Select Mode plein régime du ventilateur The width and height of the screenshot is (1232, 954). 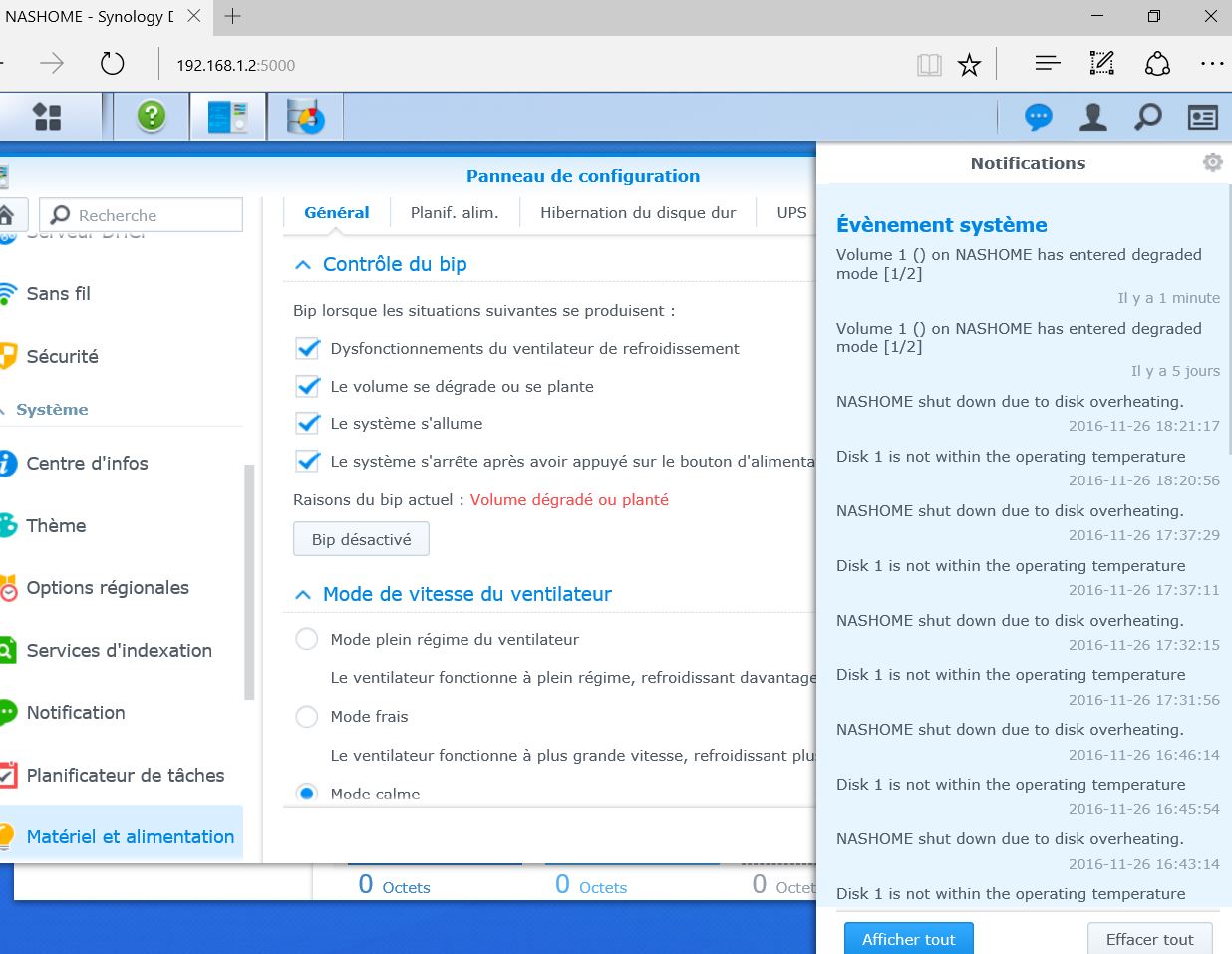tap(307, 639)
